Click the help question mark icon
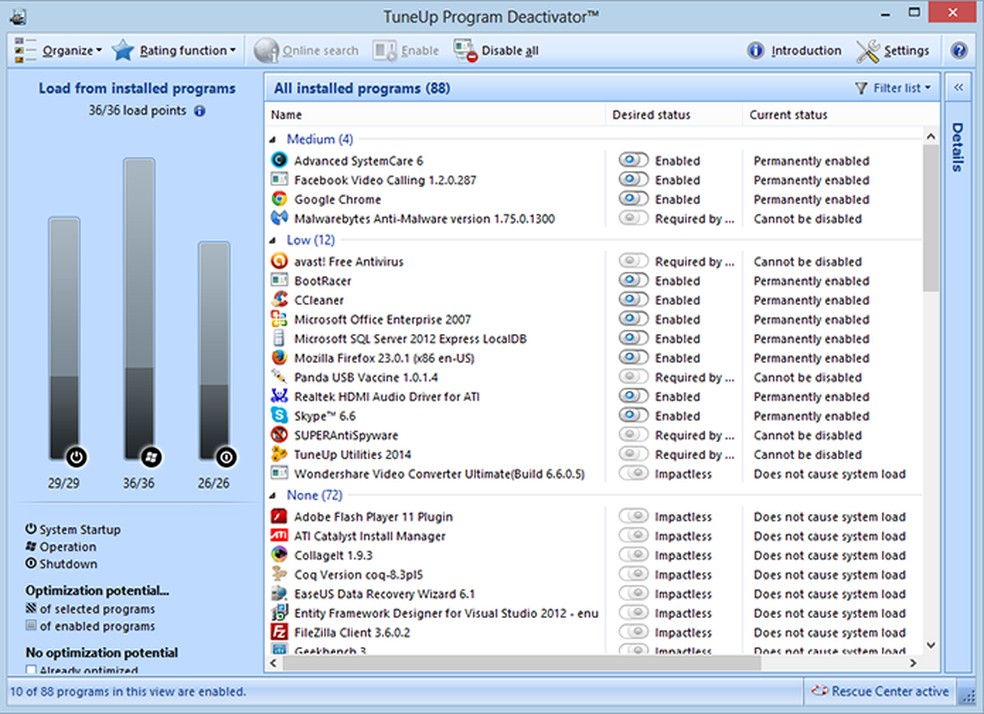This screenshot has height=714, width=984. pos(959,51)
